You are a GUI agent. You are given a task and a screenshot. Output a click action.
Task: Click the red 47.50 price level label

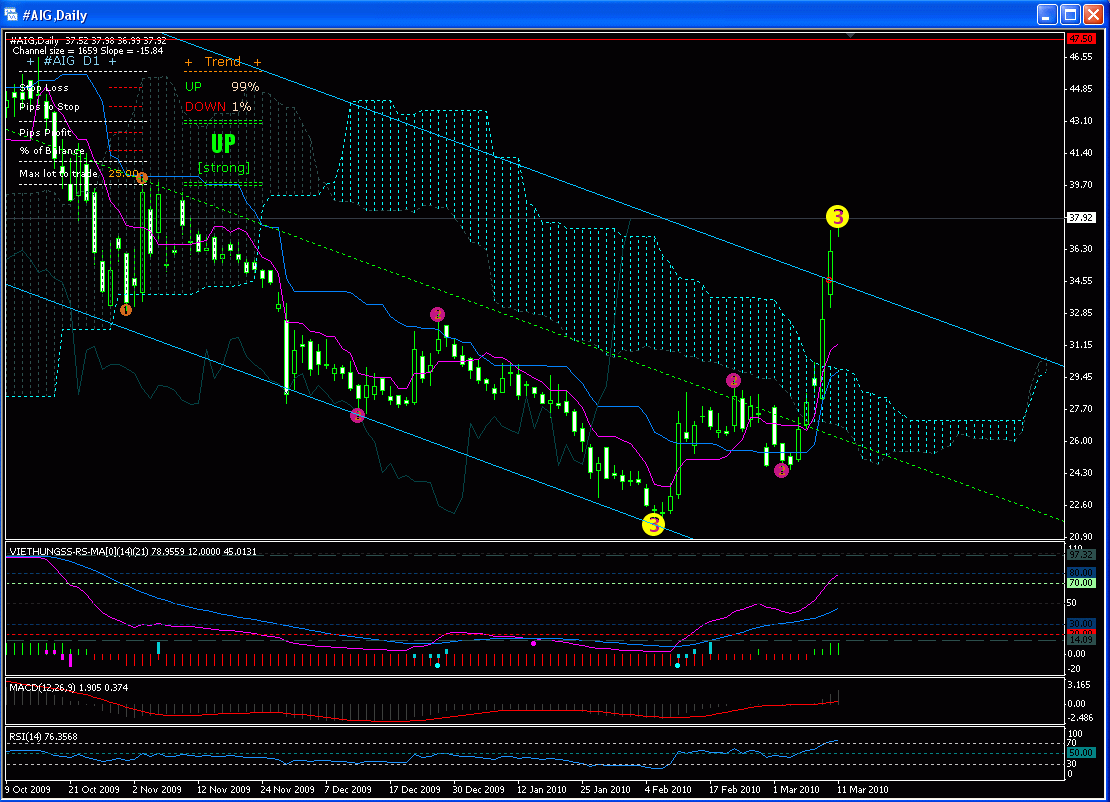pos(1080,38)
